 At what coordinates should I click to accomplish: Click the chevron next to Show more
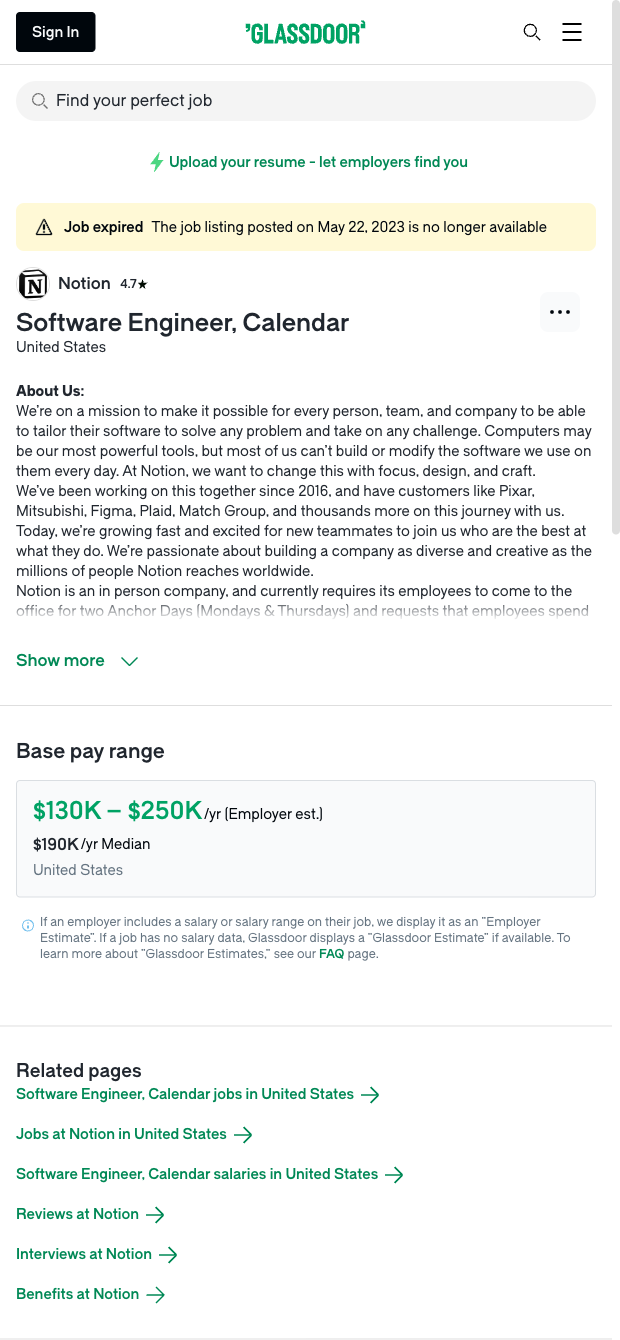click(x=129, y=661)
